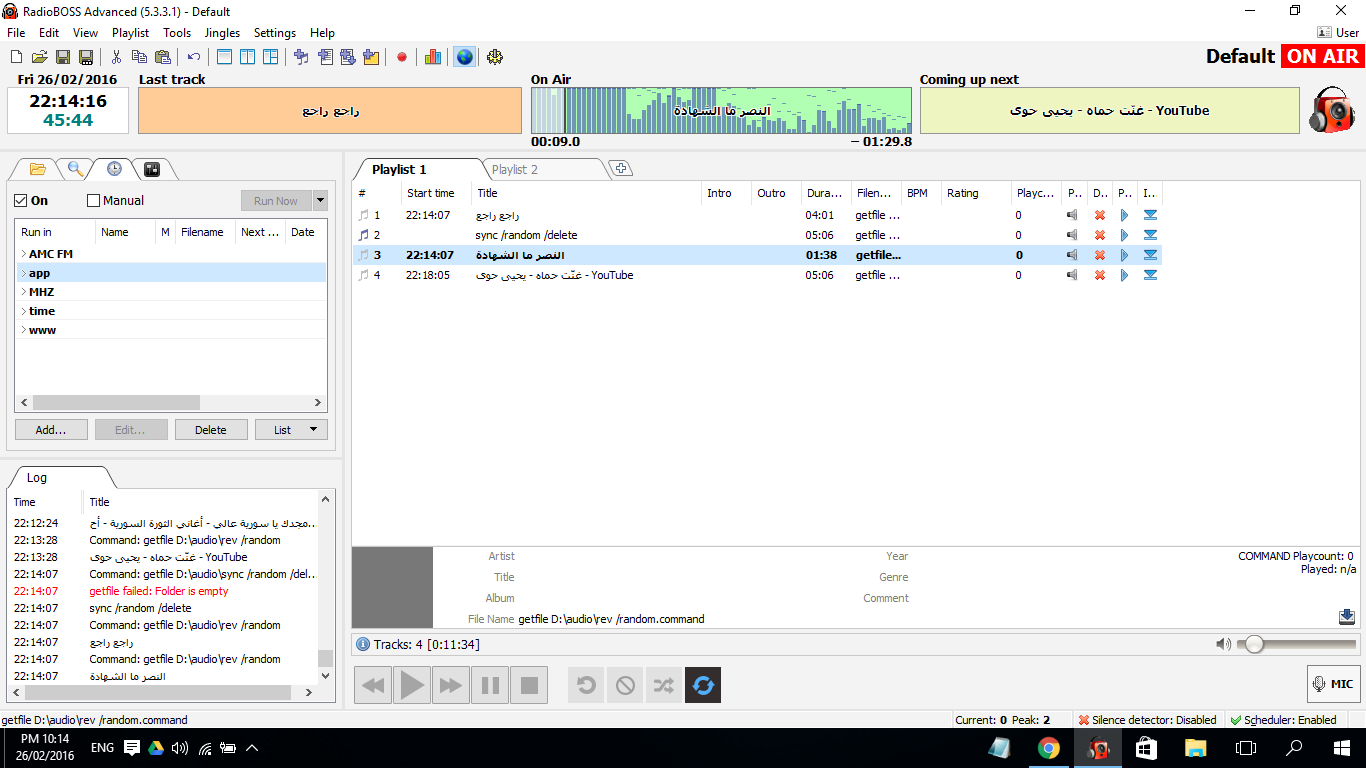Click the Add track music note icon
The width and height of the screenshot is (1366, 768).
point(301,57)
